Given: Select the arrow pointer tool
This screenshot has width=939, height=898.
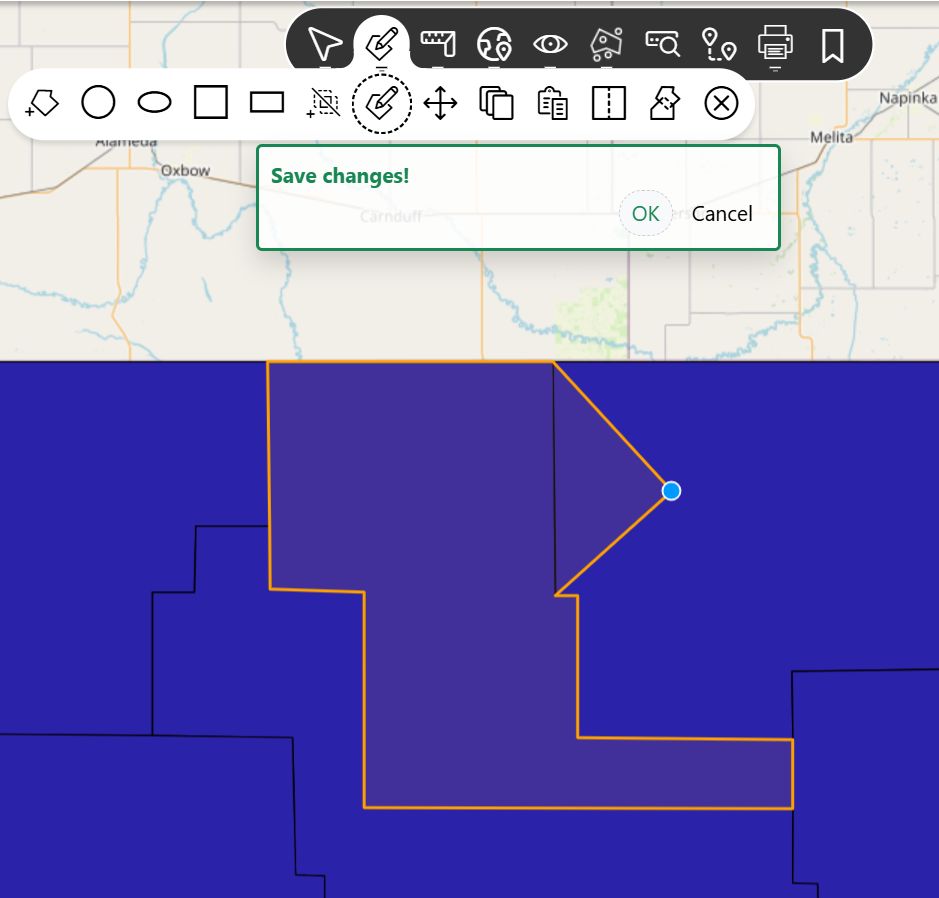Looking at the screenshot, I should (x=325, y=44).
